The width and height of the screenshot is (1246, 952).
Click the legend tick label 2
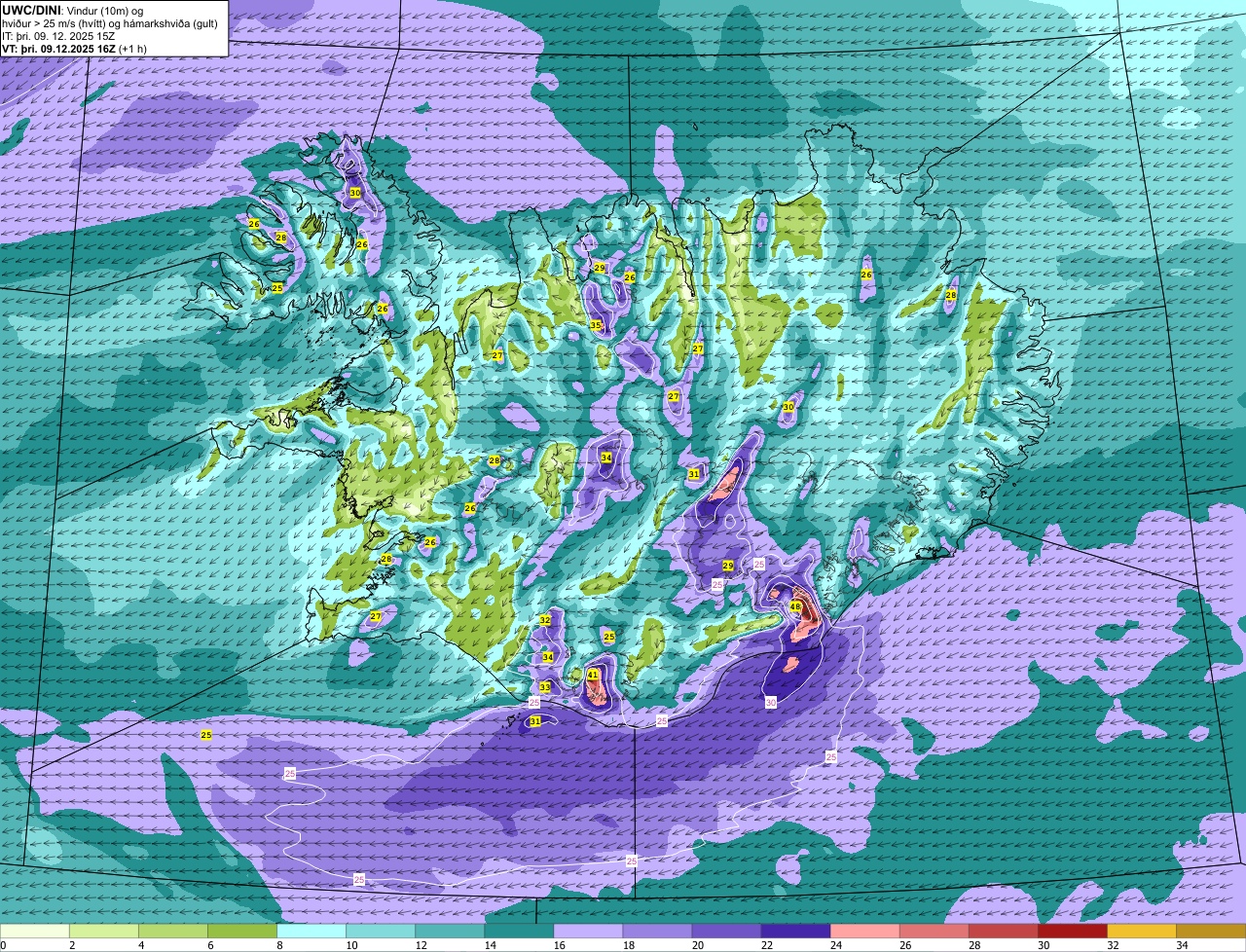click(x=72, y=945)
